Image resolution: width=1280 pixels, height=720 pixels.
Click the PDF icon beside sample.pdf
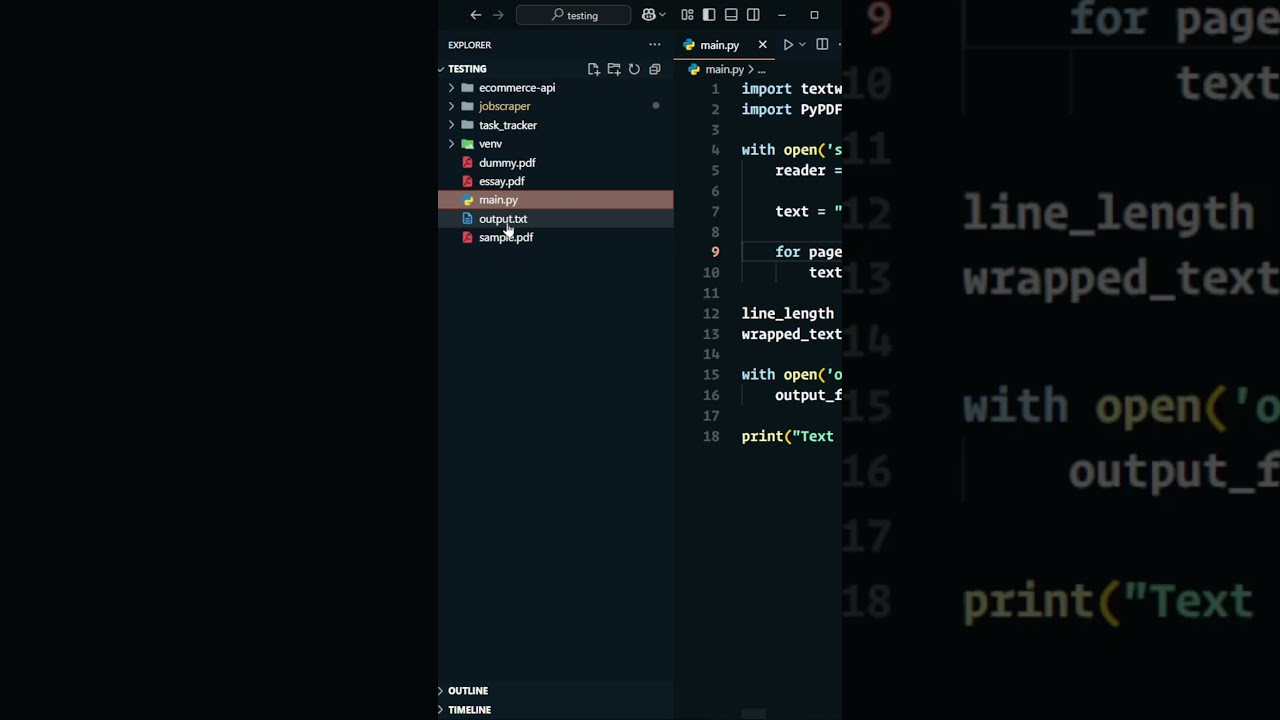(x=467, y=238)
